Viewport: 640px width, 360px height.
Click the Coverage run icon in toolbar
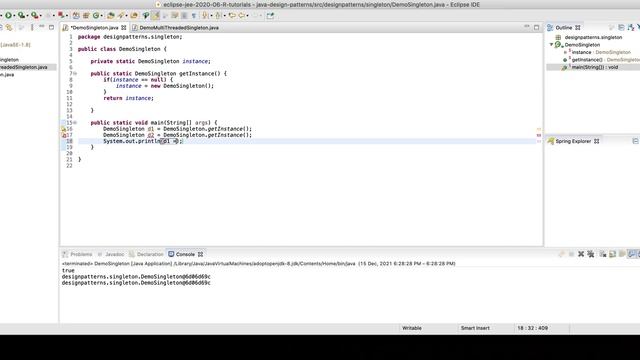pyautogui.click(x=21, y=16)
